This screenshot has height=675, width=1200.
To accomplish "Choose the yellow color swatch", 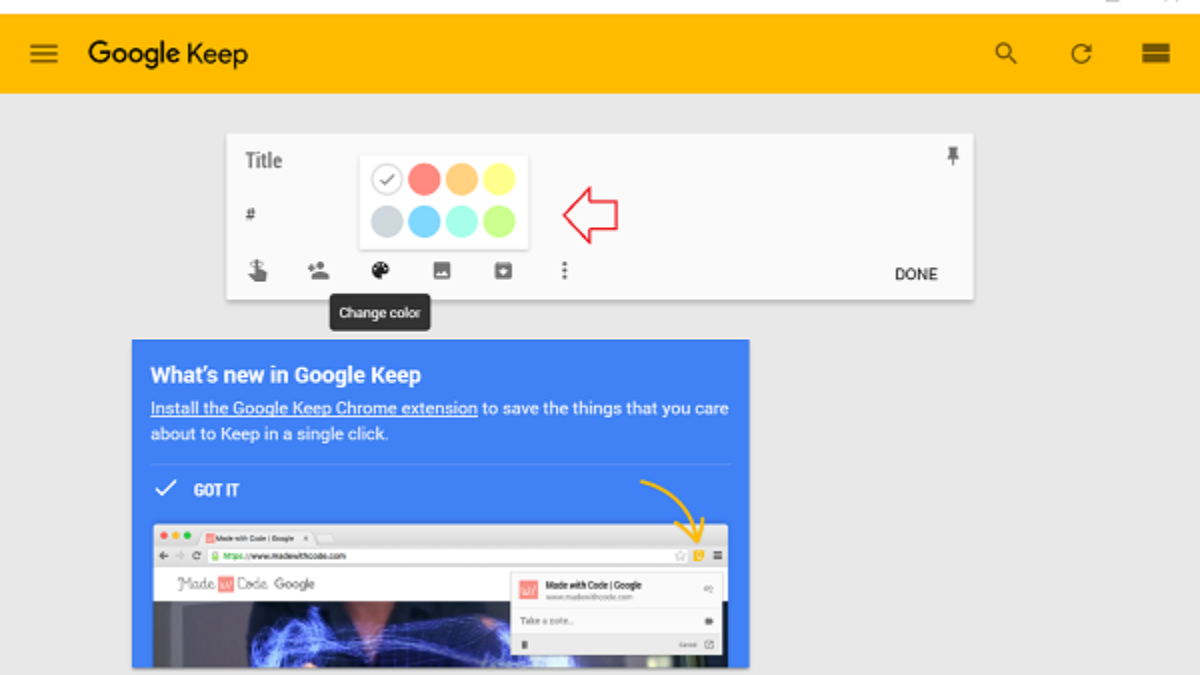I will [499, 179].
